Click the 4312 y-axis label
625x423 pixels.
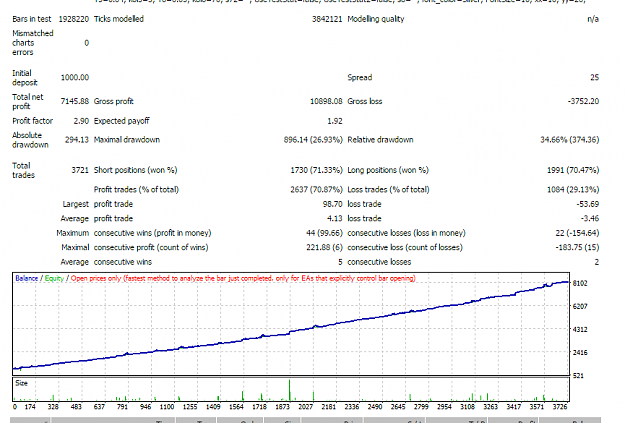coord(580,330)
